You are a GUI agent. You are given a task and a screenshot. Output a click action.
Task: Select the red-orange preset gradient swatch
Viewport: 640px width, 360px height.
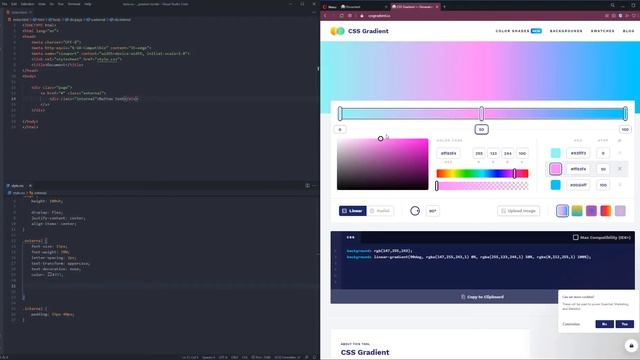pos(606,211)
